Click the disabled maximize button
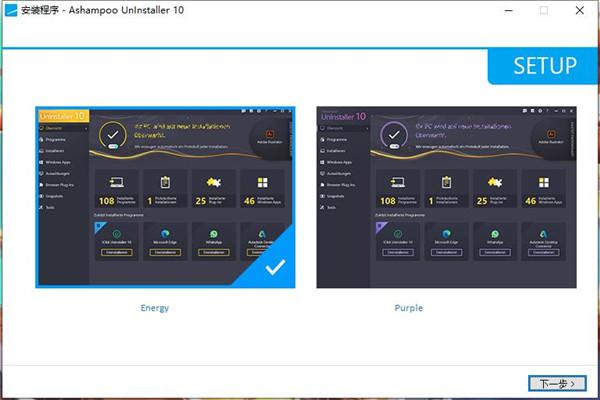600x400 pixels. pos(544,10)
